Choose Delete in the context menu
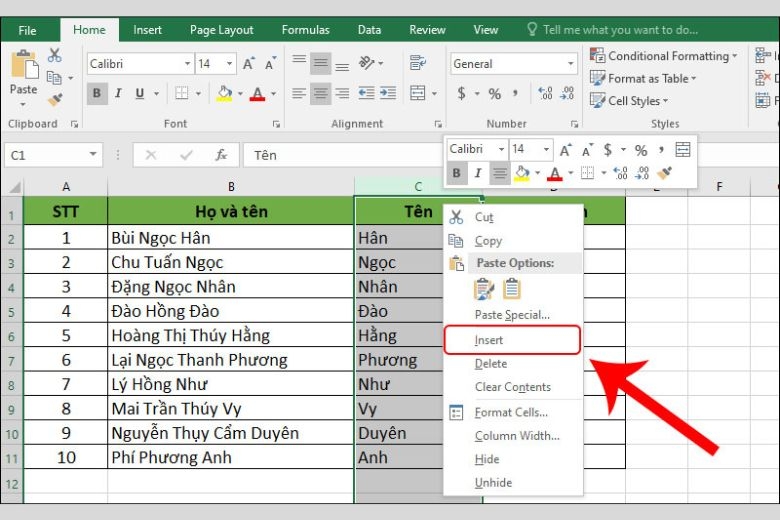Image resolution: width=780 pixels, height=520 pixels. [512, 364]
